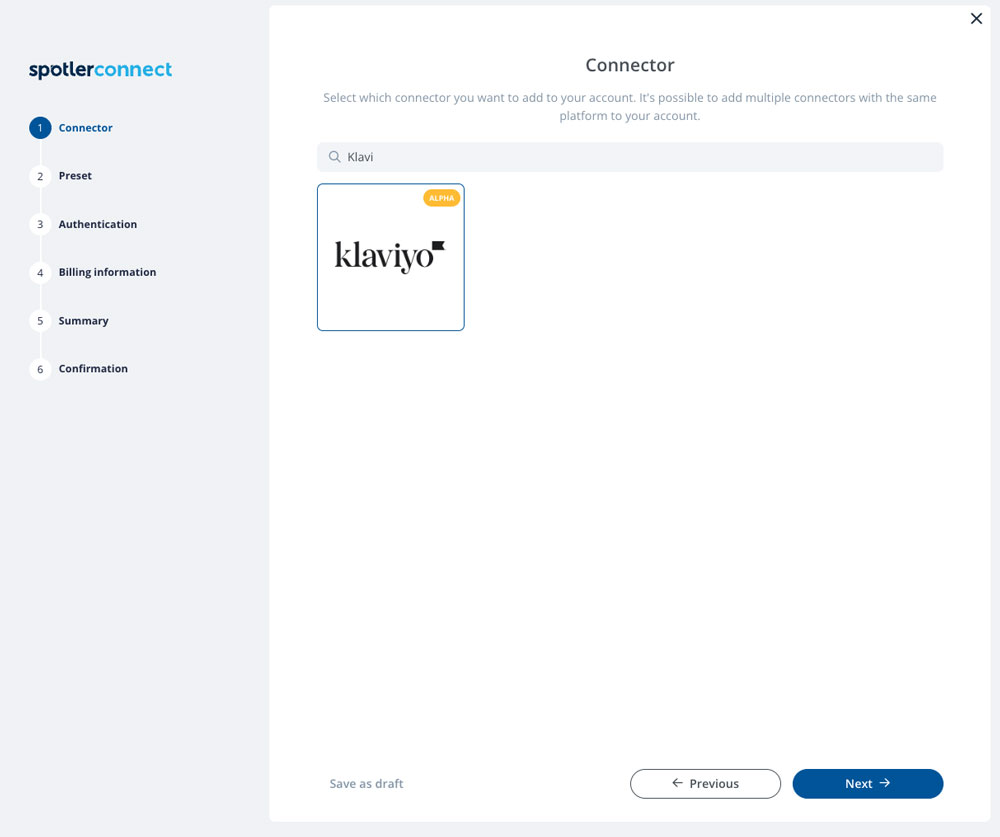Click the ALPHA badge on Klaviyo card
The width and height of the screenshot is (1000, 837).
point(441,198)
